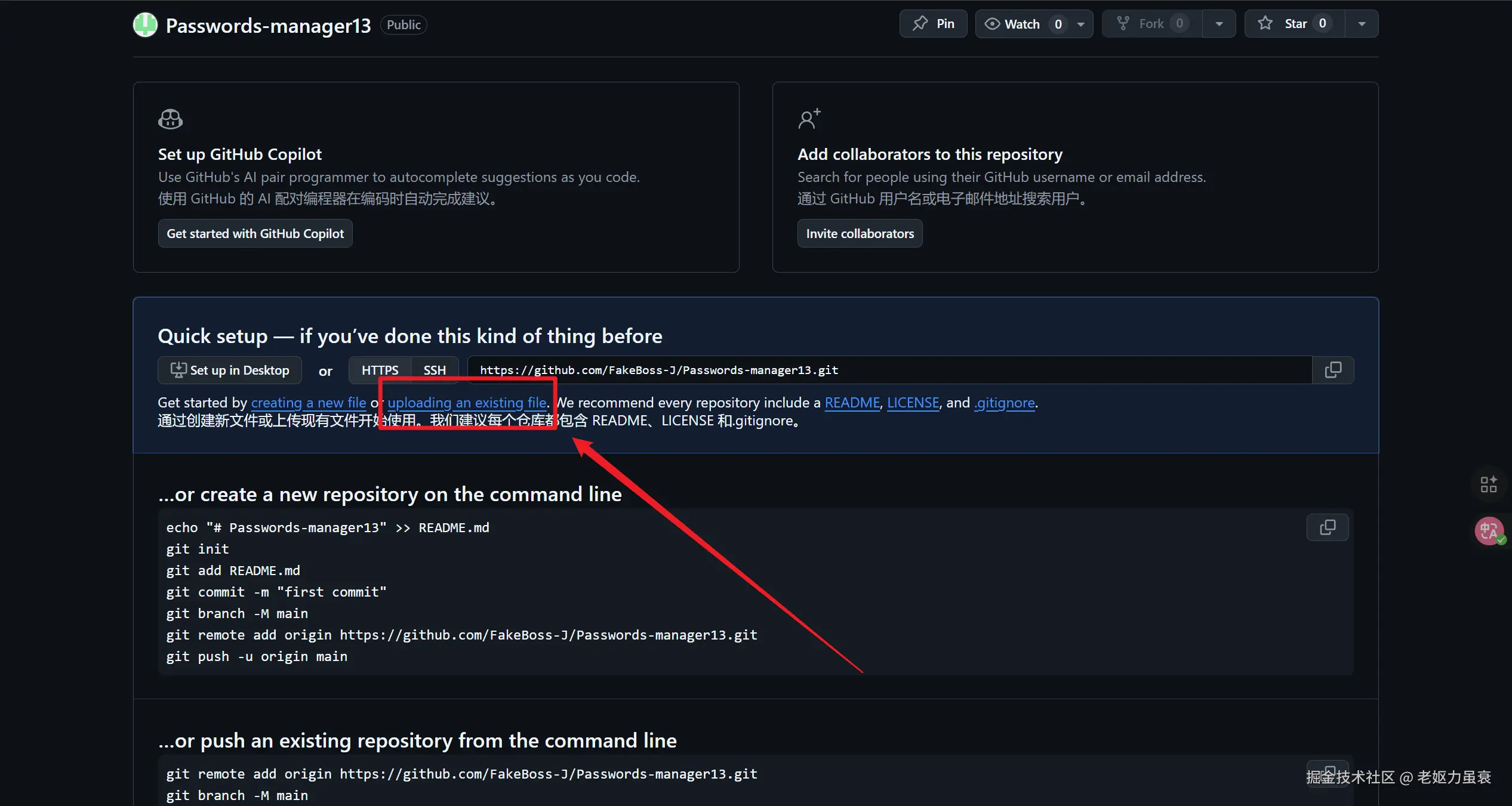Copy the new repository command block
The width and height of the screenshot is (1512, 806).
tap(1328, 527)
